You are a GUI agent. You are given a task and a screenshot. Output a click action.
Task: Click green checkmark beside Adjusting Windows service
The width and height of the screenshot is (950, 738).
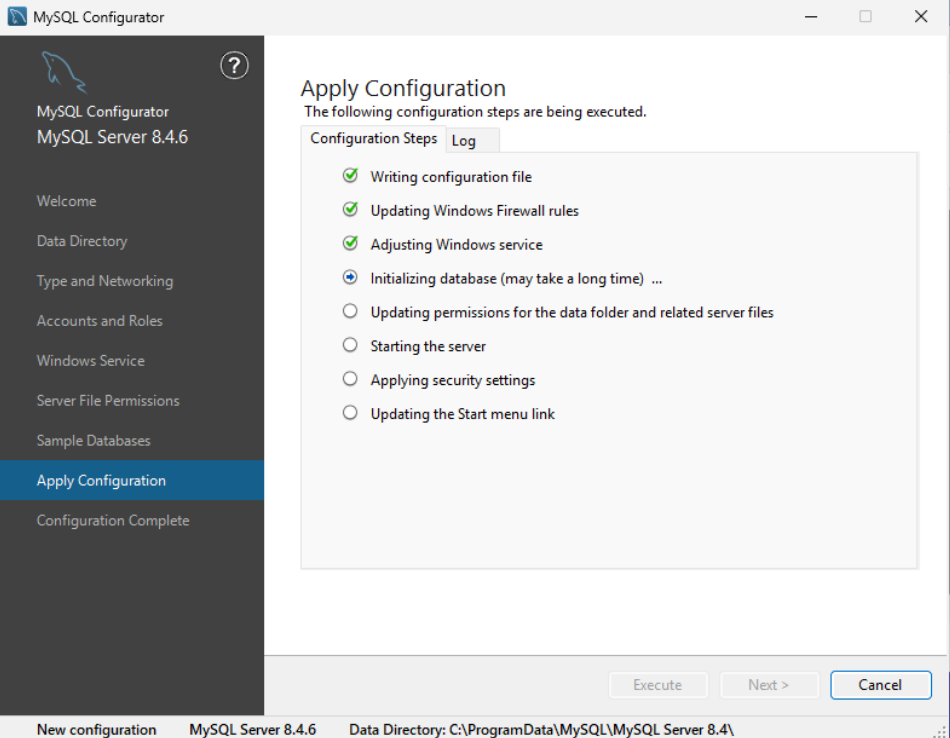pyautogui.click(x=350, y=244)
